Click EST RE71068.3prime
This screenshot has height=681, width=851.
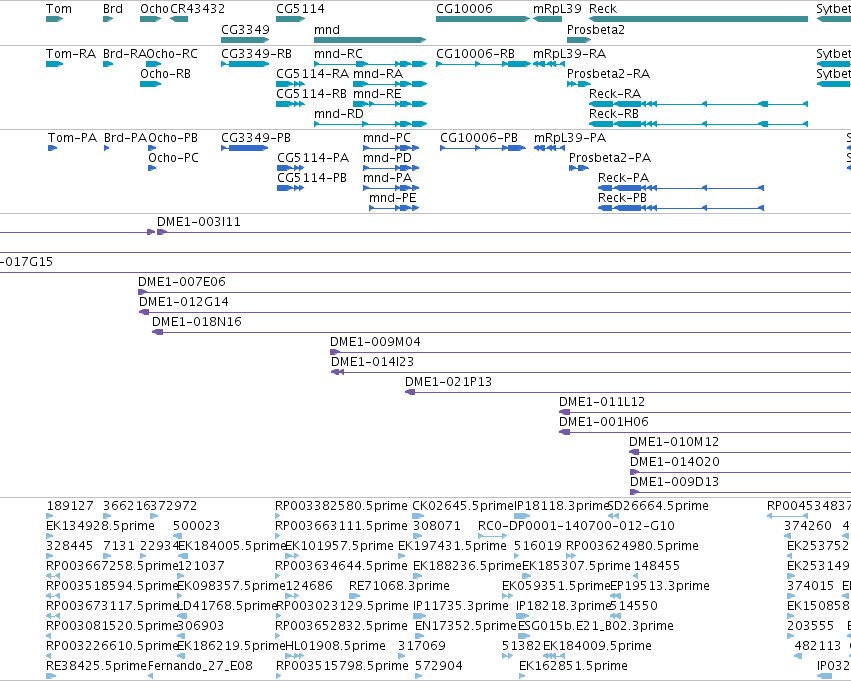click(354, 596)
